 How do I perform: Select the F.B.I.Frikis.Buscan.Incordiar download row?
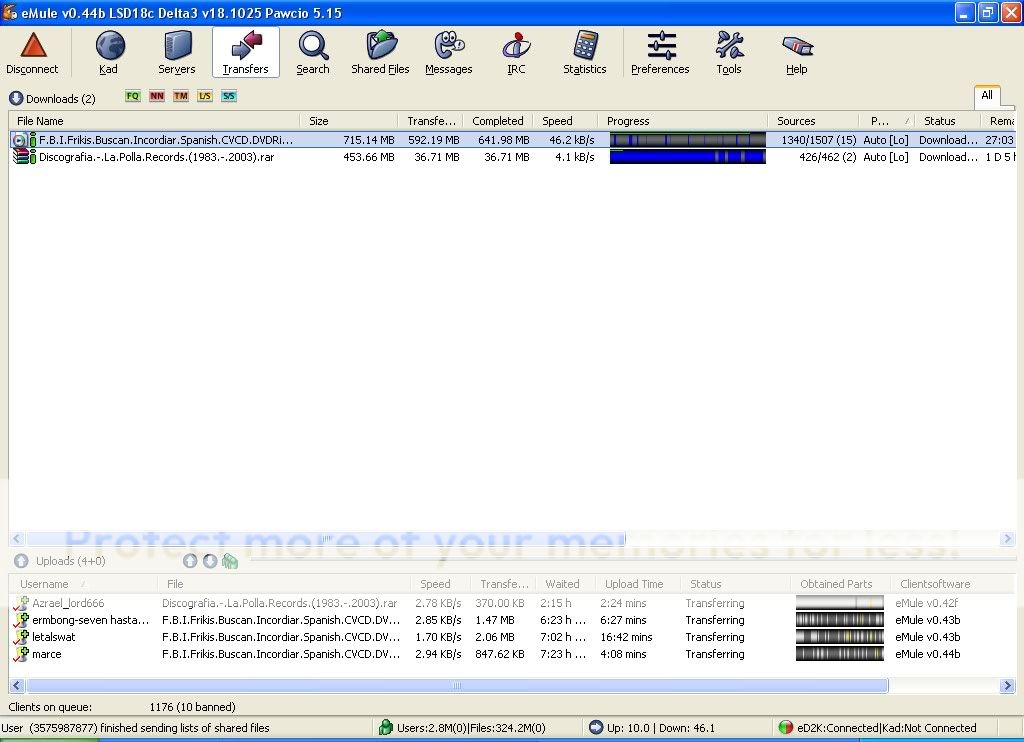(x=512, y=140)
